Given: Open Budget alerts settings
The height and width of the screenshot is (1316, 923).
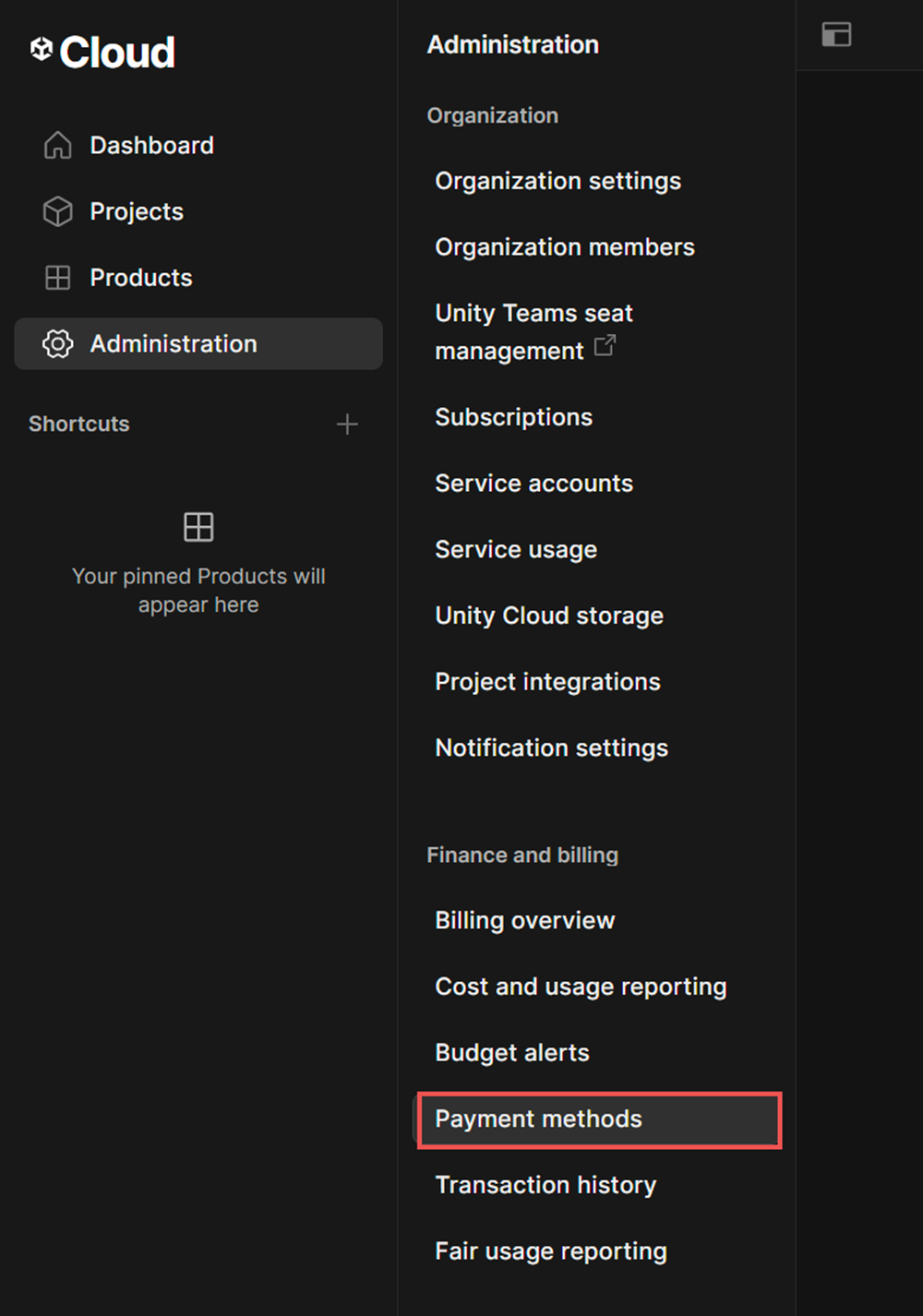Looking at the screenshot, I should [x=511, y=1053].
